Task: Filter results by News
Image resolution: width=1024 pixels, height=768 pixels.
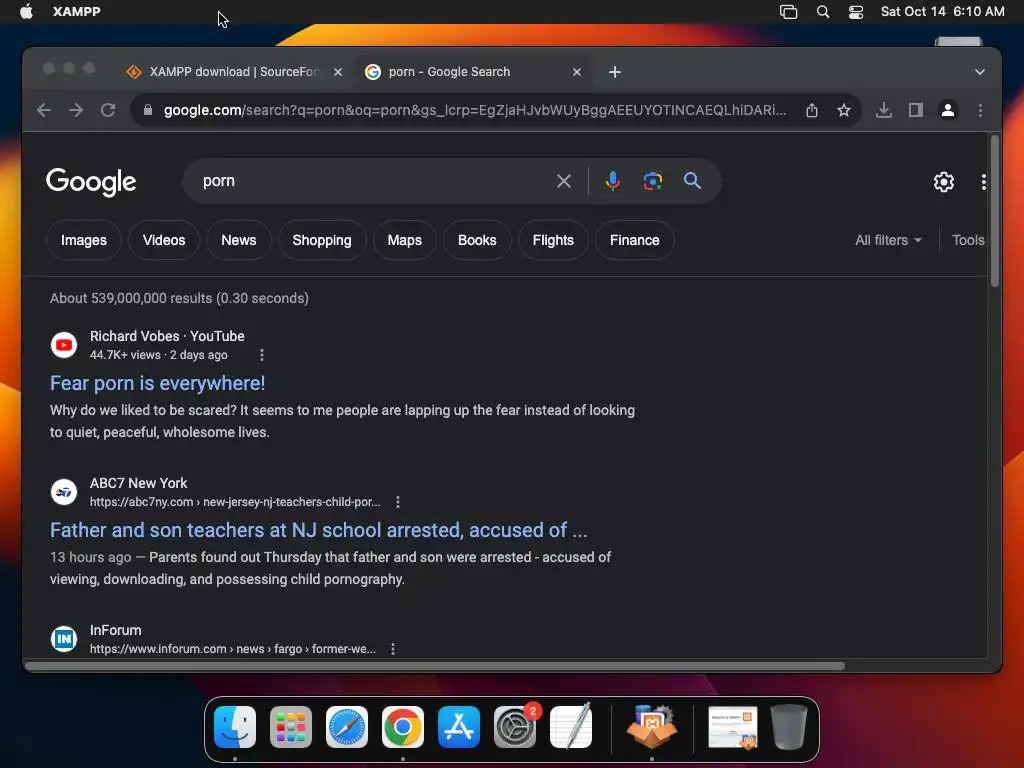Action: click(238, 240)
